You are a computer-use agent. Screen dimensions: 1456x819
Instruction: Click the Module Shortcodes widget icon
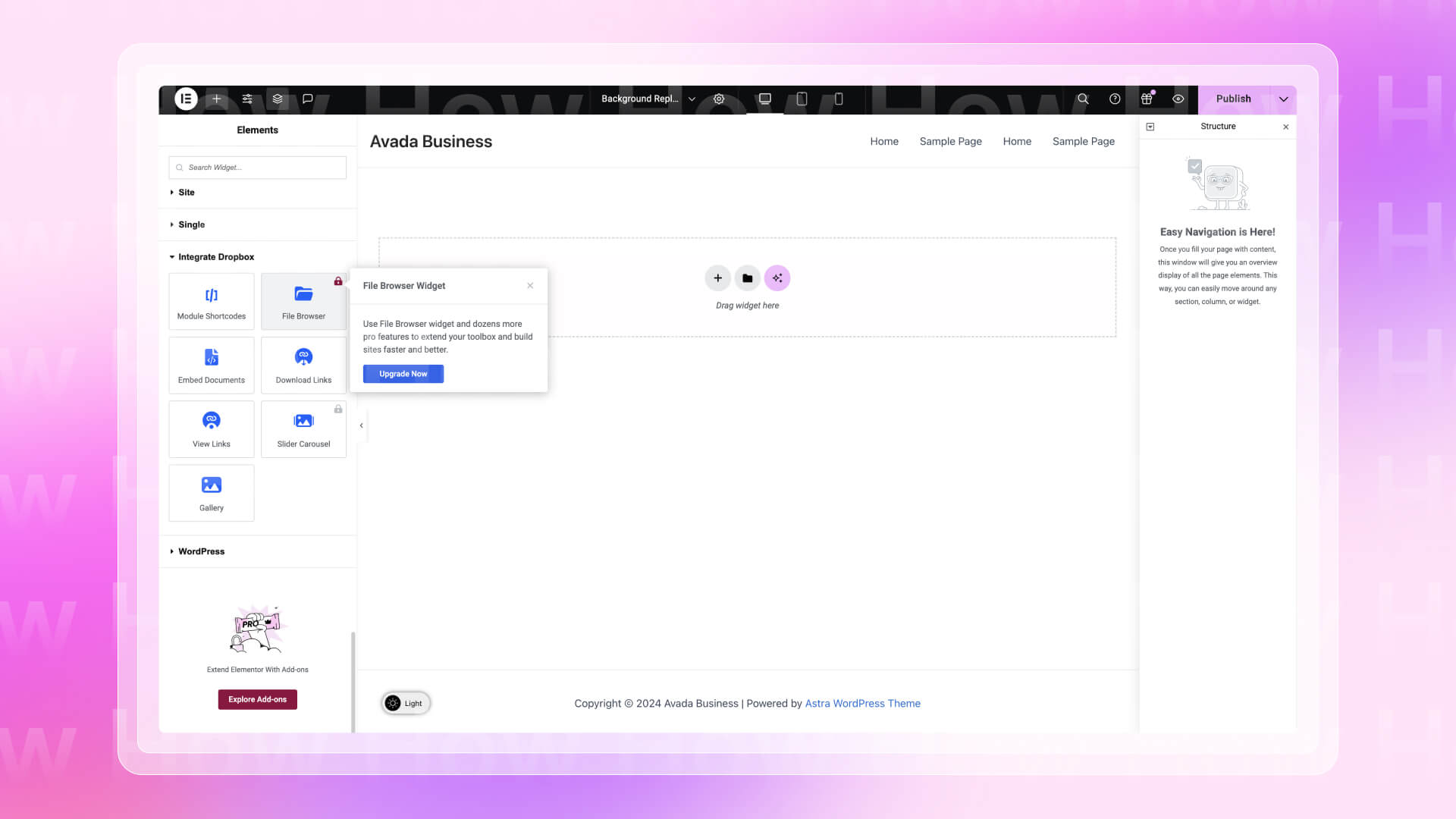(211, 295)
